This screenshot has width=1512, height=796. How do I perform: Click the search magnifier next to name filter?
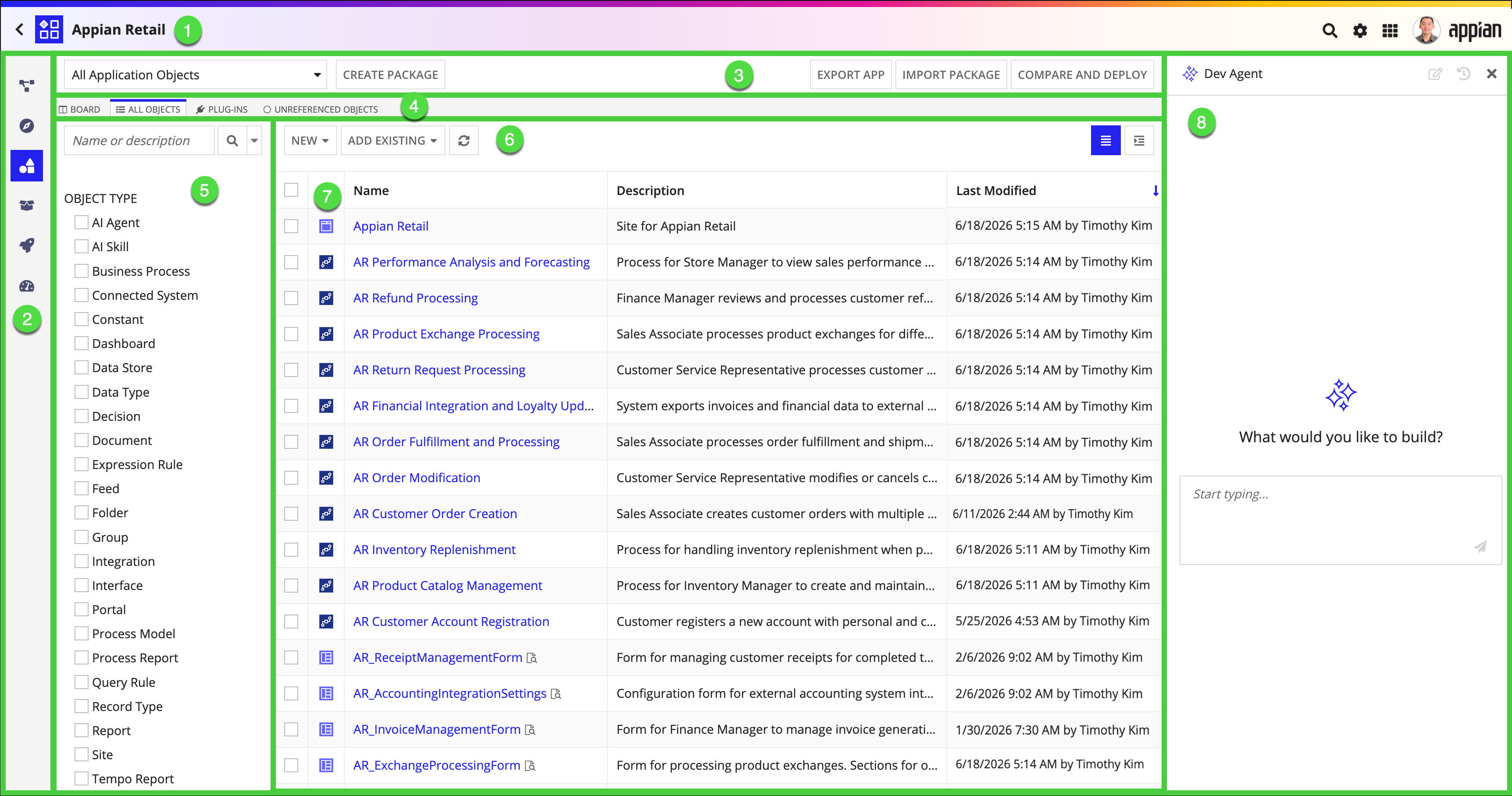[x=232, y=141]
